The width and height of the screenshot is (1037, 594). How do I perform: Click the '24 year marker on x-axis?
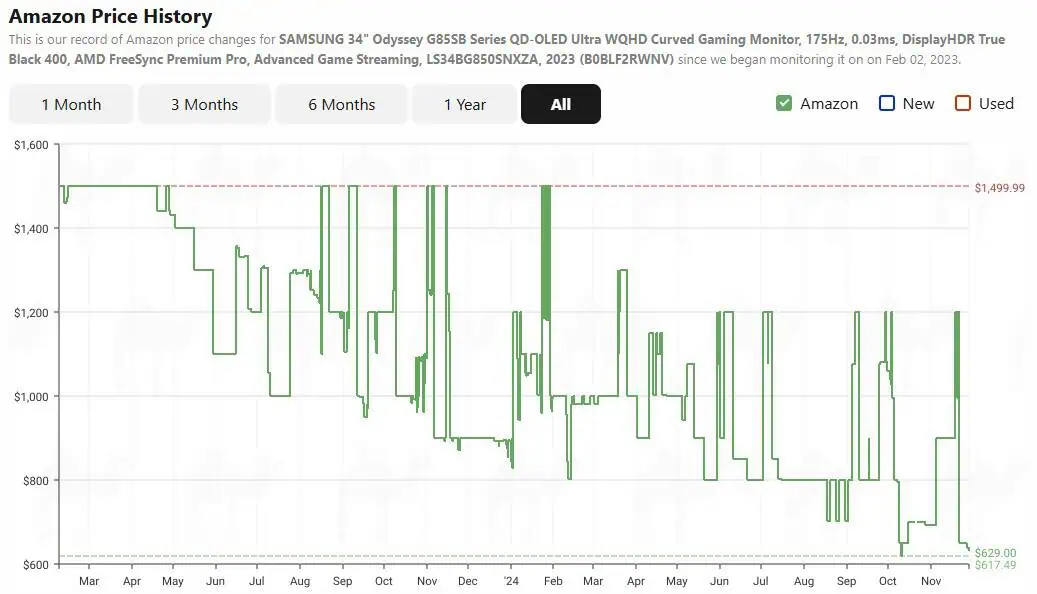511,581
